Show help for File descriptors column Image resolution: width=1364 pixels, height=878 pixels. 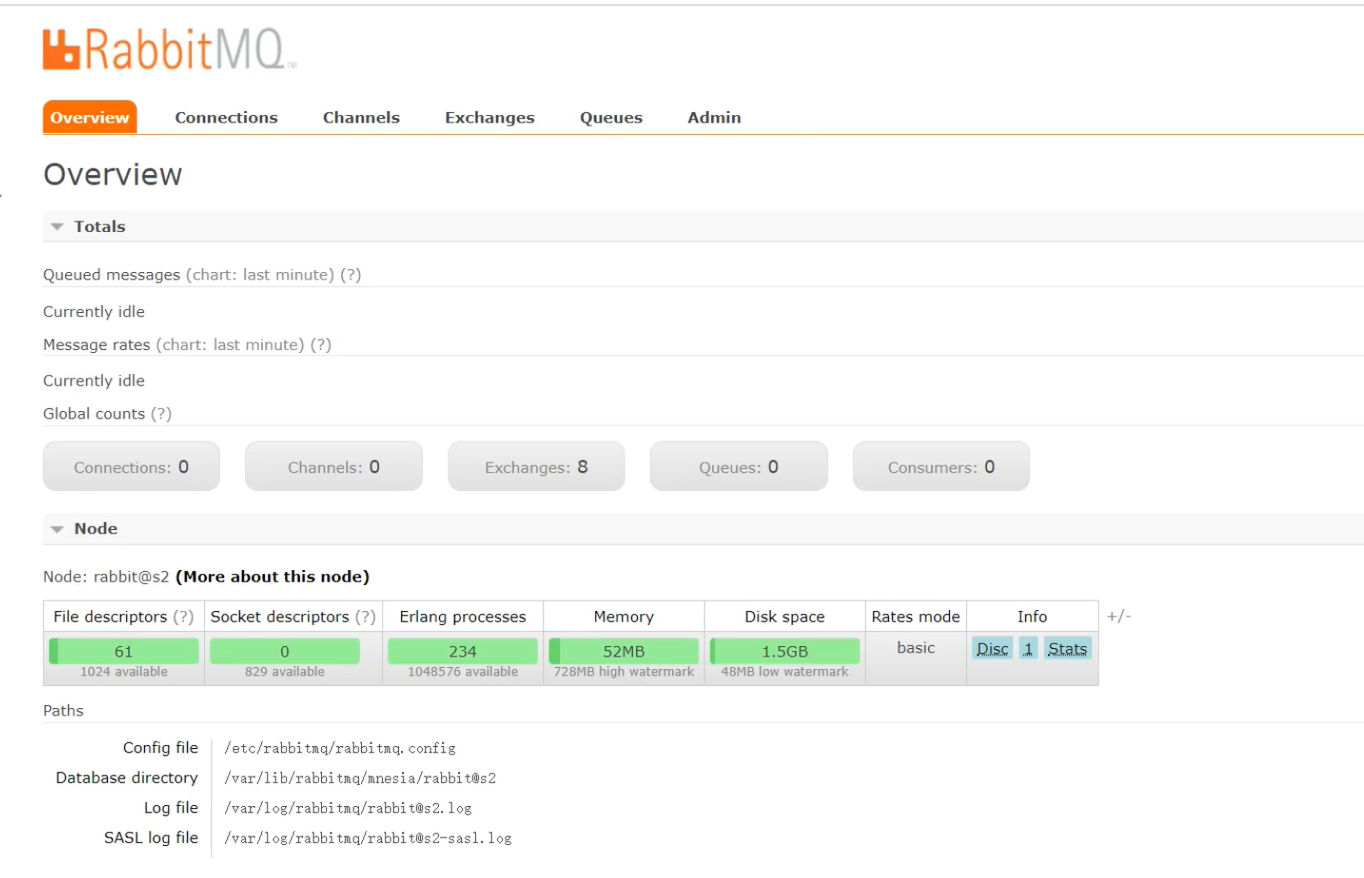pyautogui.click(x=183, y=617)
